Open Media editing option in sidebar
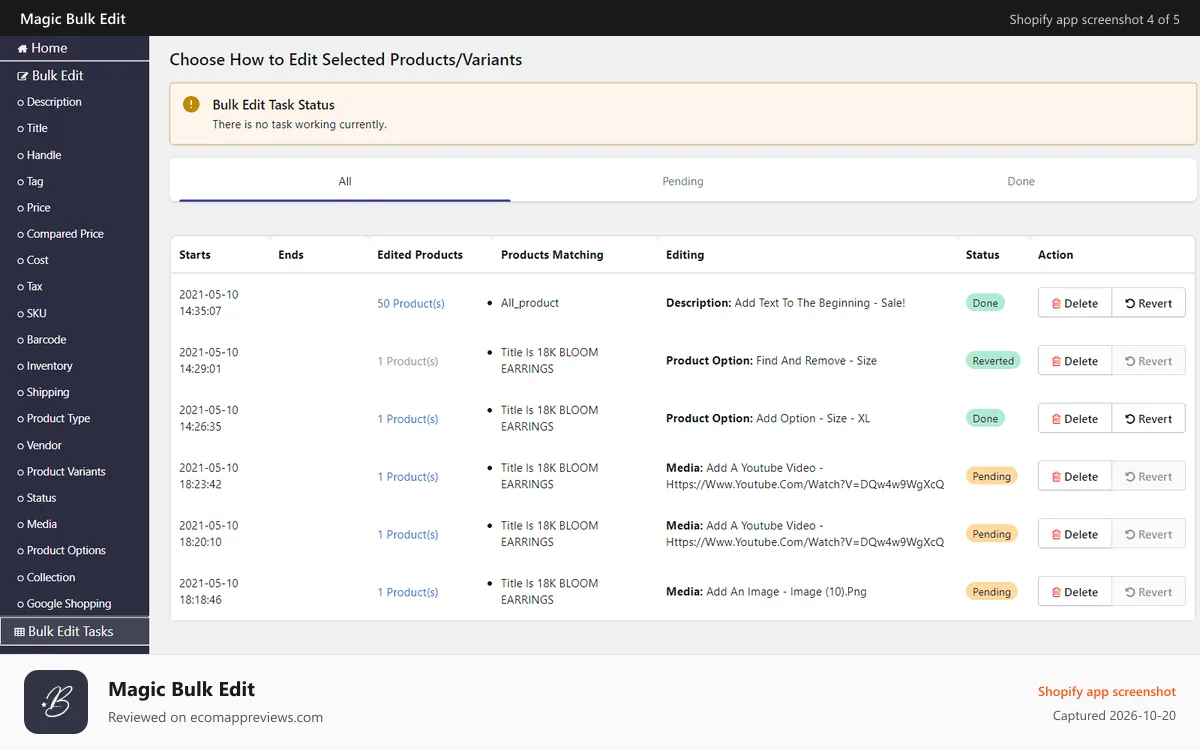The image size is (1200, 750). coord(37,524)
